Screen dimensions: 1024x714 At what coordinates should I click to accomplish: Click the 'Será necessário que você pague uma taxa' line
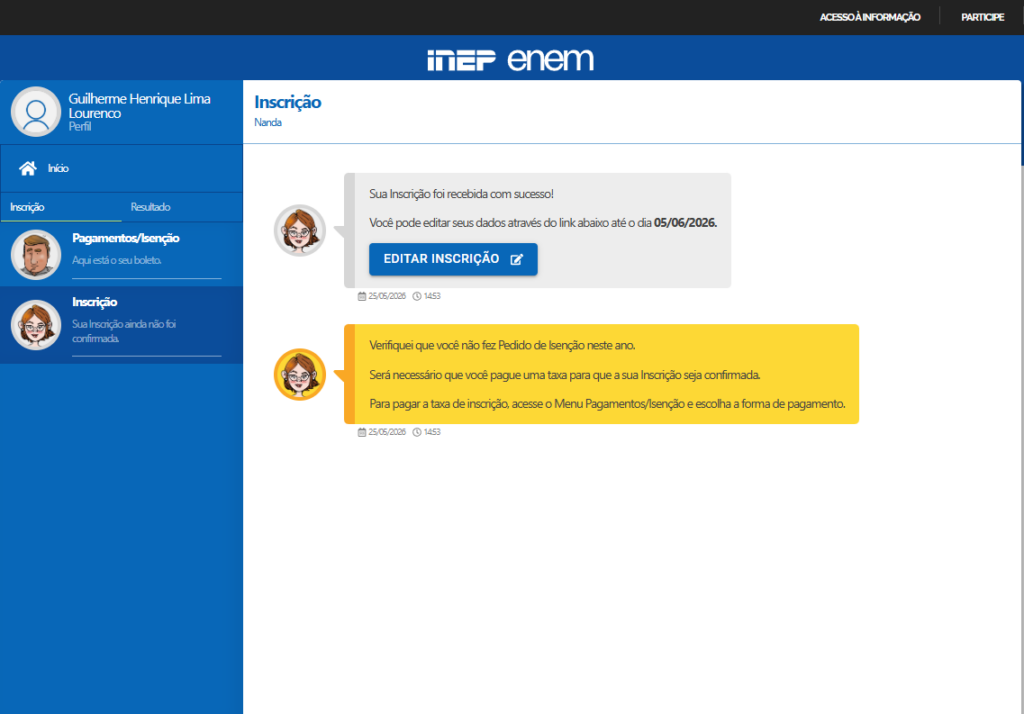565,375
